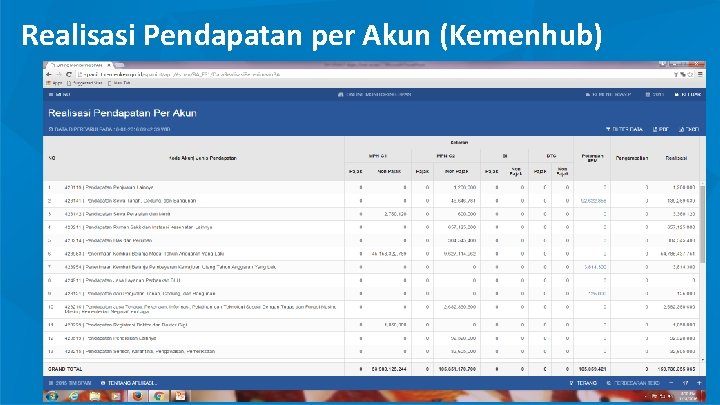Open TENTANG APLIKASI in the footer
The height and width of the screenshot is (405, 720).
click(129, 383)
